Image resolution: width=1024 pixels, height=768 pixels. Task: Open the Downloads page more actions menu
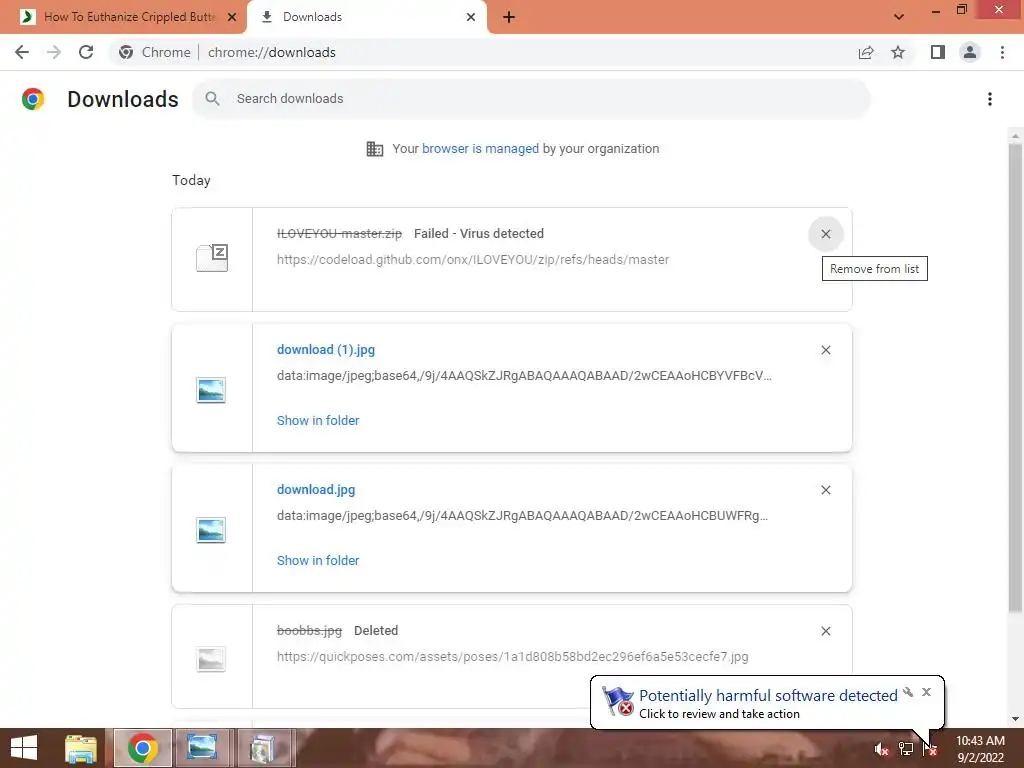click(990, 99)
